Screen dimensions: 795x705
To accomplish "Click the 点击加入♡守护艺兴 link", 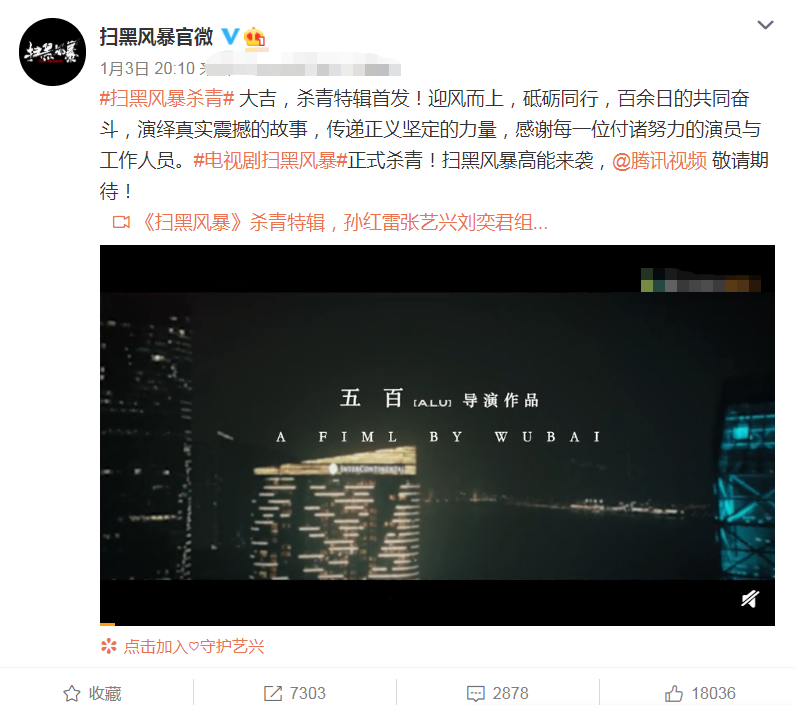I will [194, 646].
